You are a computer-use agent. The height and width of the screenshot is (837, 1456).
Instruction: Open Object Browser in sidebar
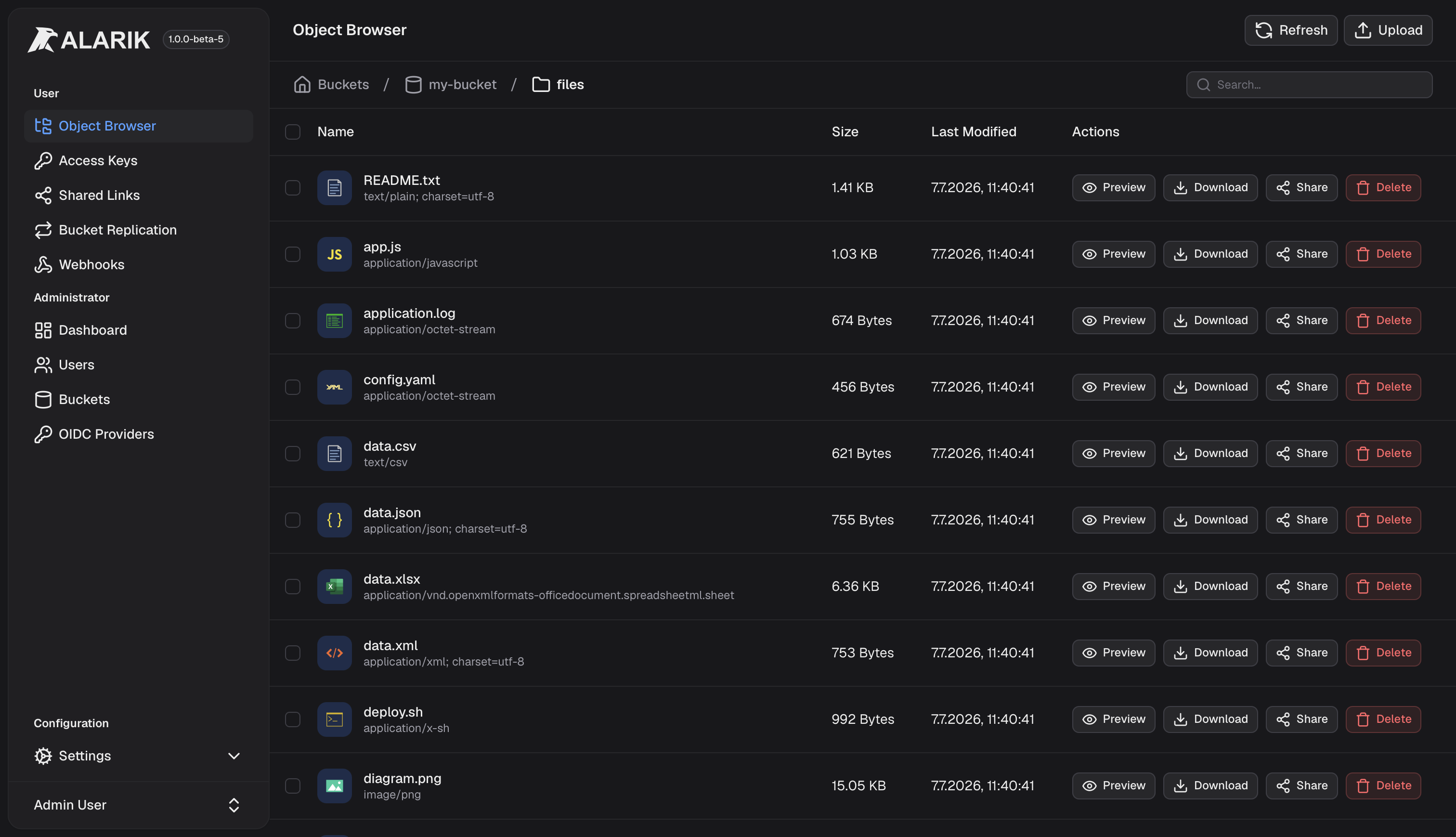click(138, 126)
